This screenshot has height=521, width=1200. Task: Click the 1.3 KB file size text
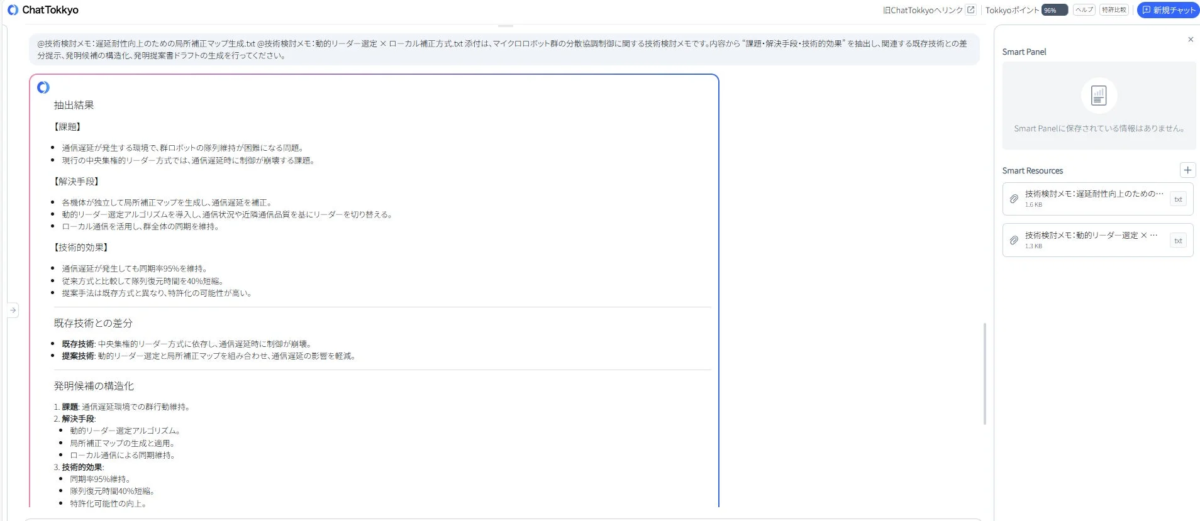tap(1033, 245)
